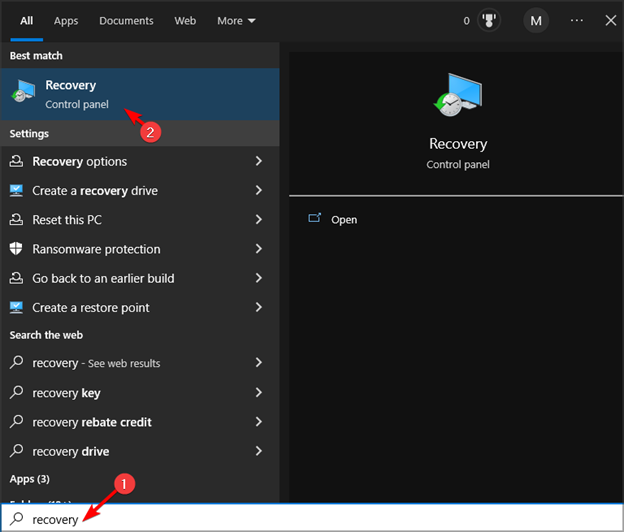The width and height of the screenshot is (624, 532).
Task: Click the rewards trophy icon in header
Action: click(x=491, y=21)
